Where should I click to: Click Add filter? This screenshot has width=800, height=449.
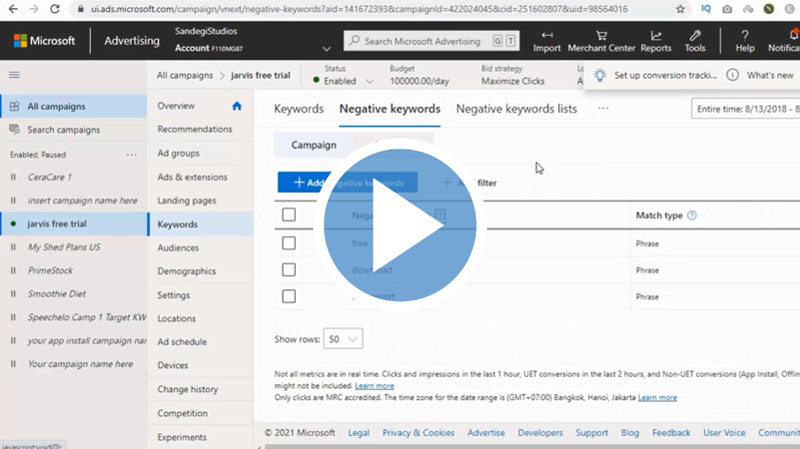469,183
